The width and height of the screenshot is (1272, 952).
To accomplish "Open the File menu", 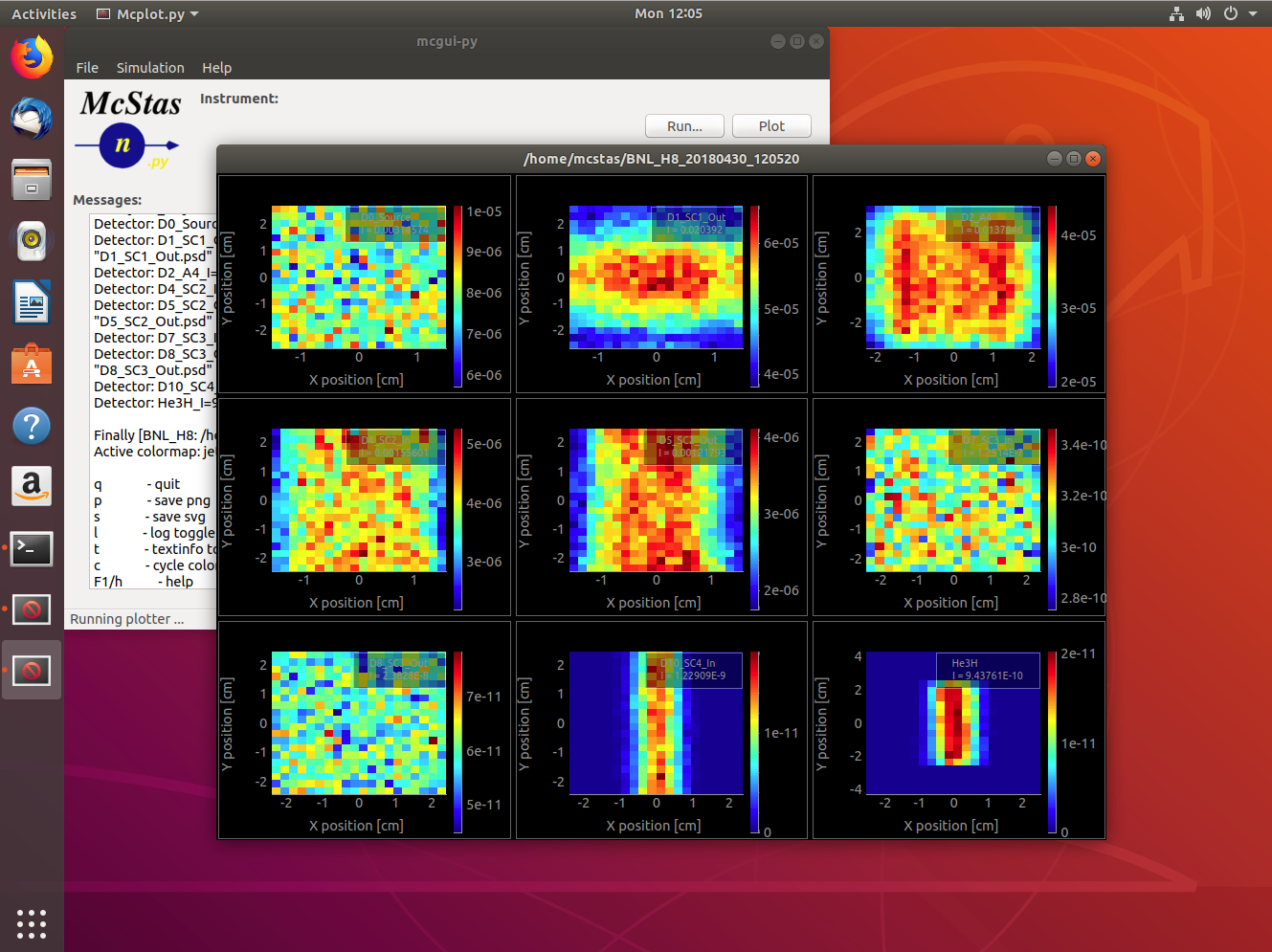I will 87,68.
